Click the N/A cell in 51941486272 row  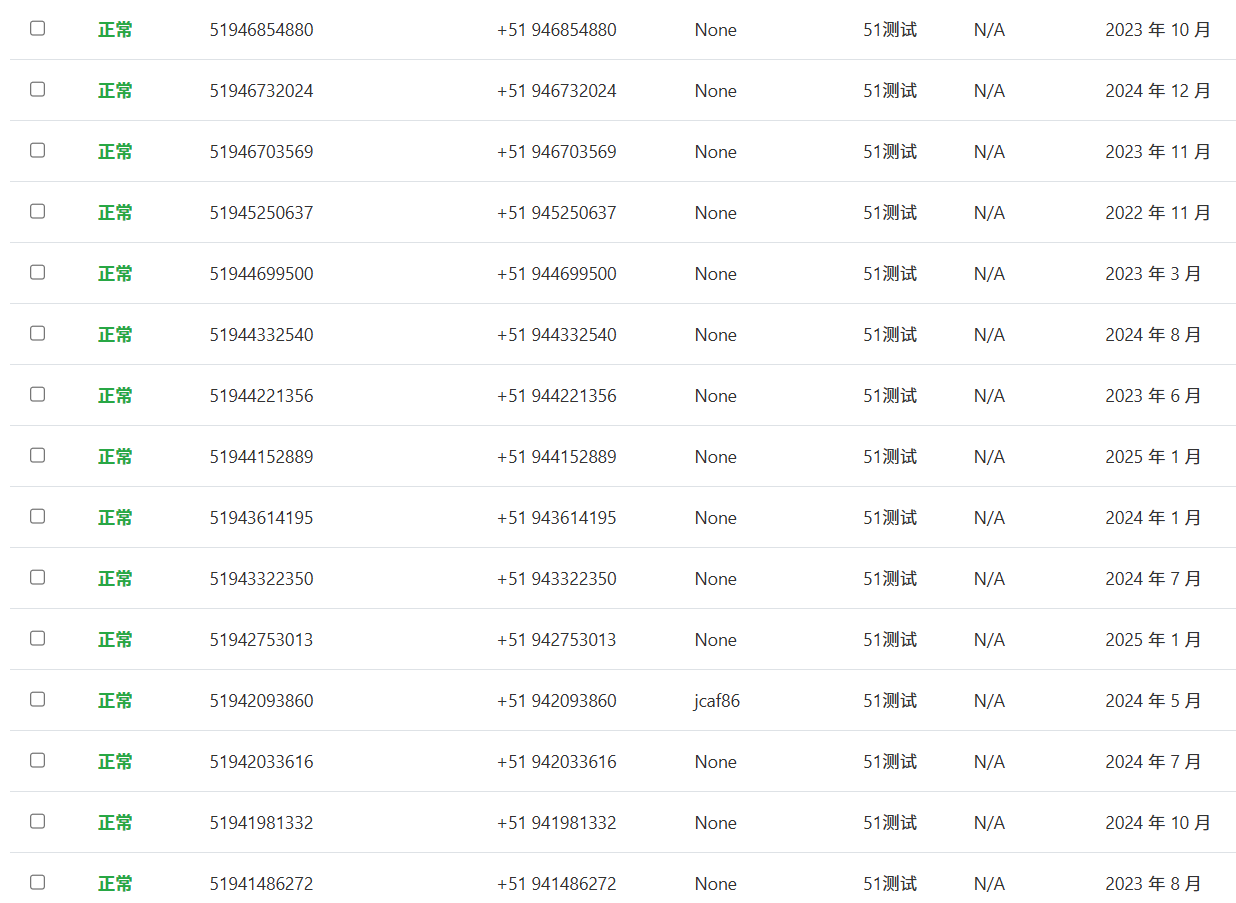tap(989, 884)
